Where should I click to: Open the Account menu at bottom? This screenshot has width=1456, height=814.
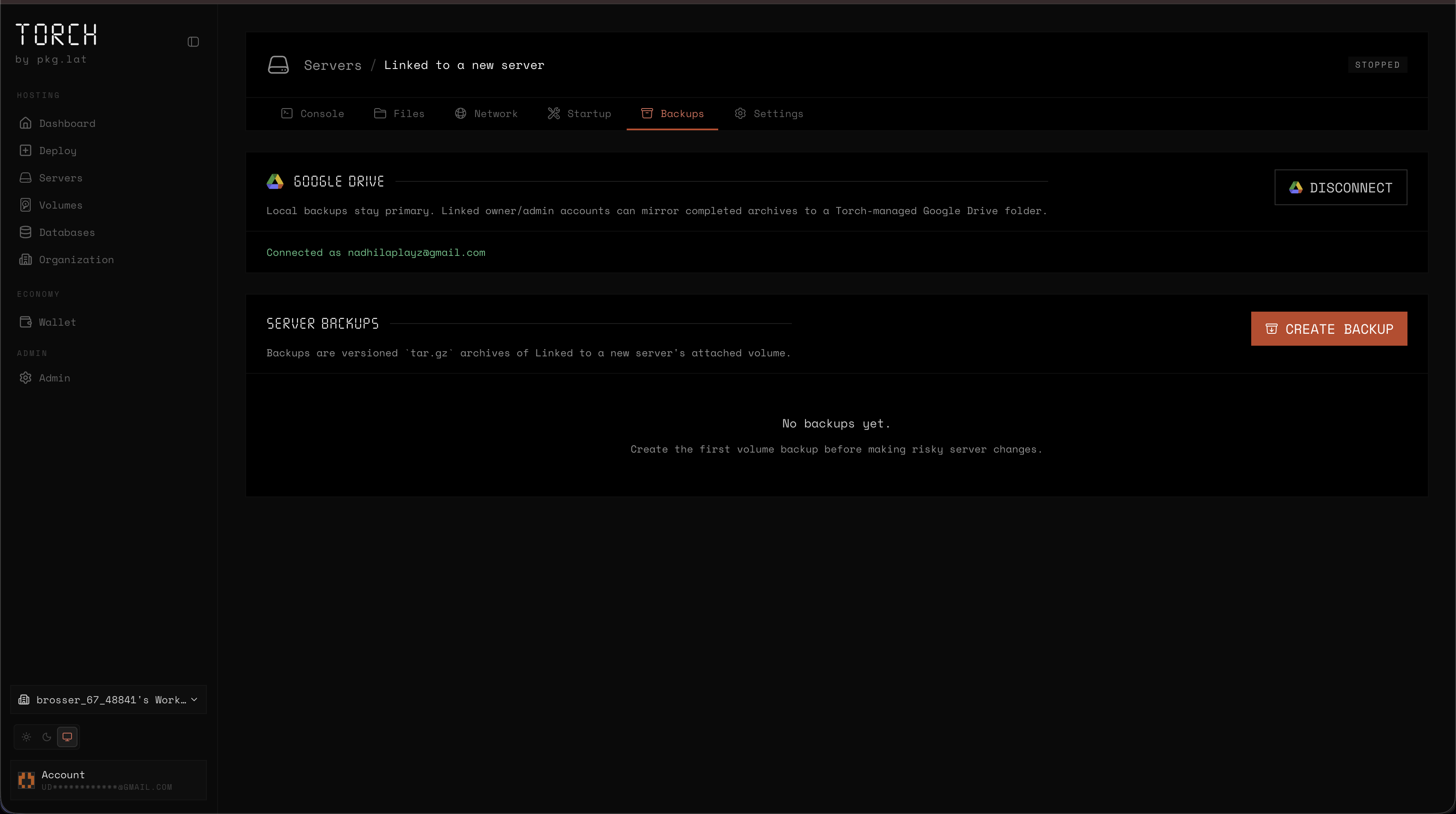[108, 780]
